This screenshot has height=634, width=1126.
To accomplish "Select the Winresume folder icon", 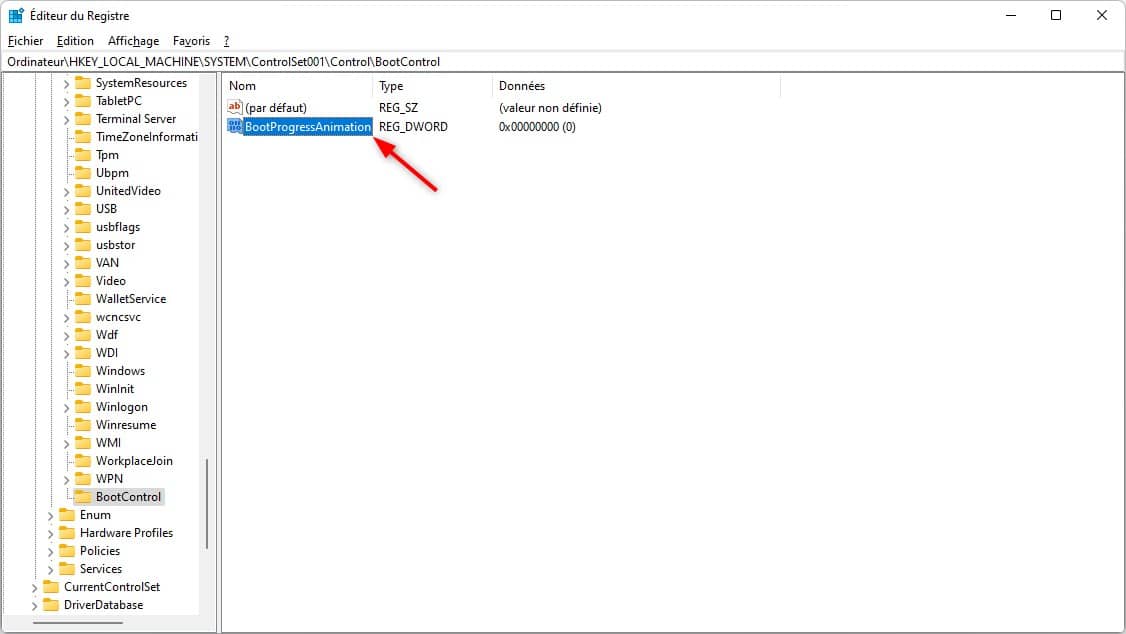I will pos(83,424).
